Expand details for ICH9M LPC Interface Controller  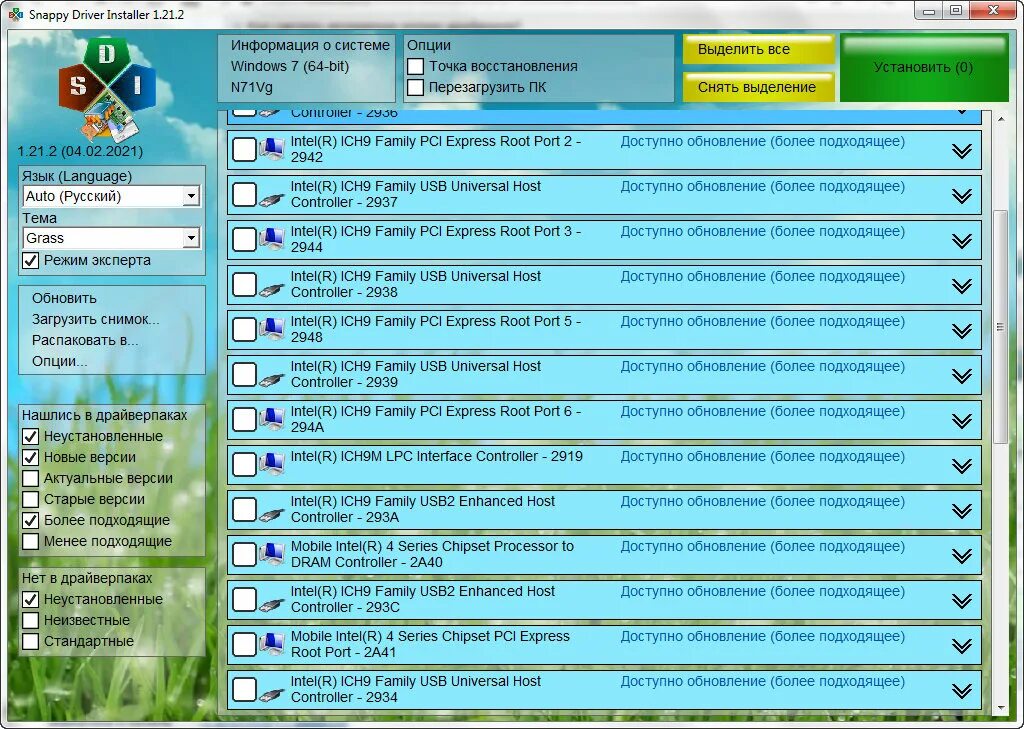961,466
